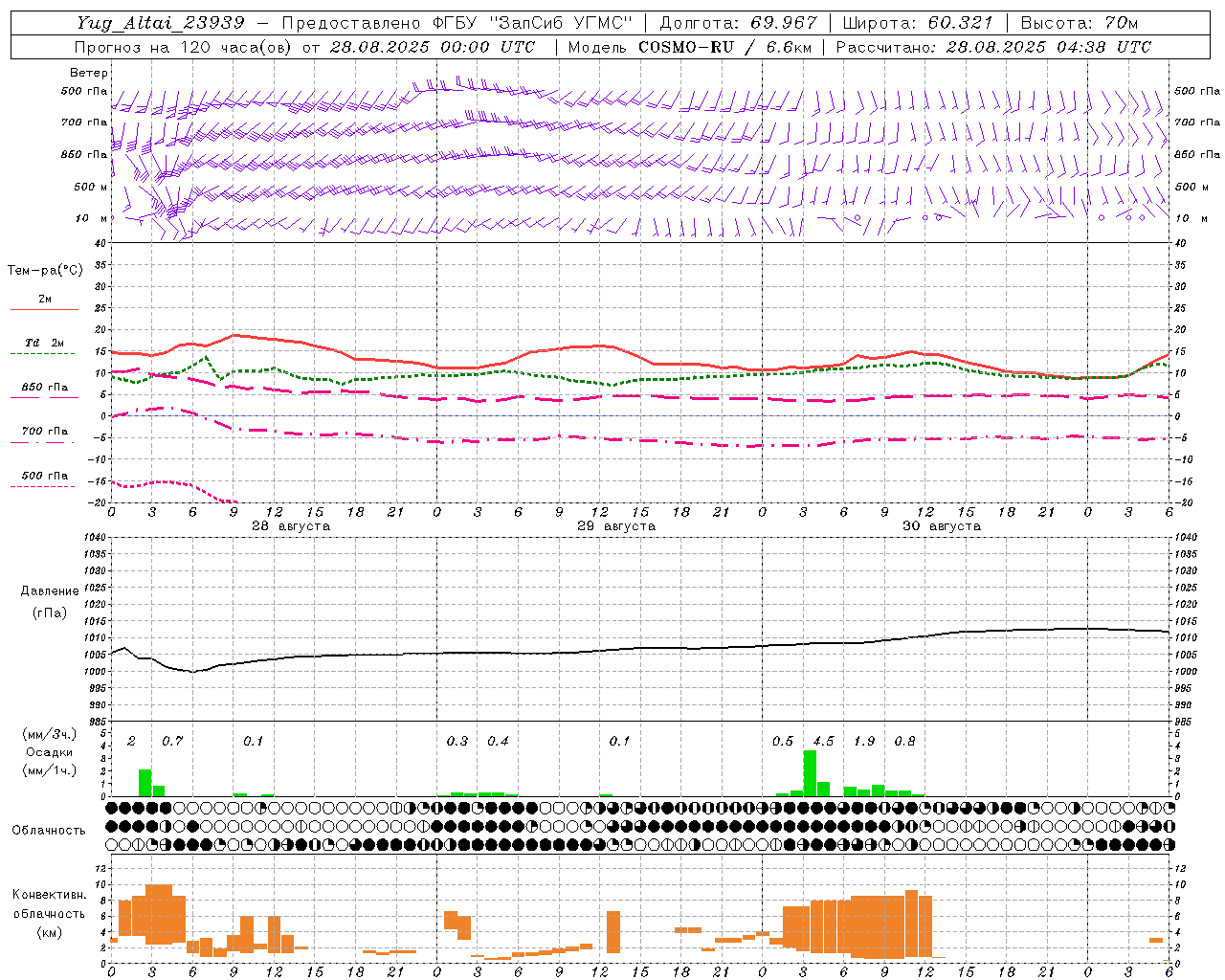
Task: Click the Тем-ра(°C) axis label
Action: (x=45, y=271)
